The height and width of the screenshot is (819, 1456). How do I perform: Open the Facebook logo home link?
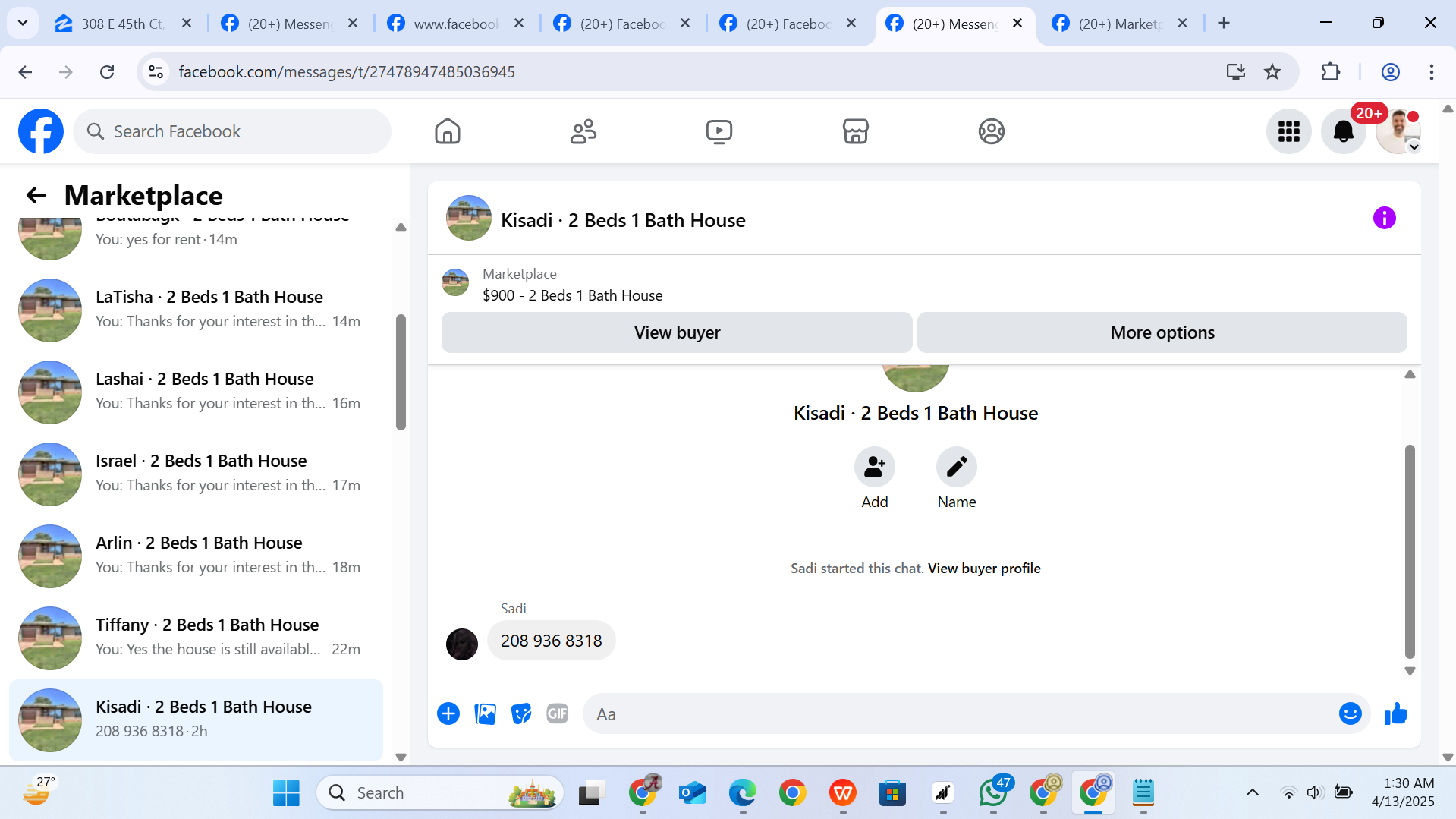pos(41,131)
